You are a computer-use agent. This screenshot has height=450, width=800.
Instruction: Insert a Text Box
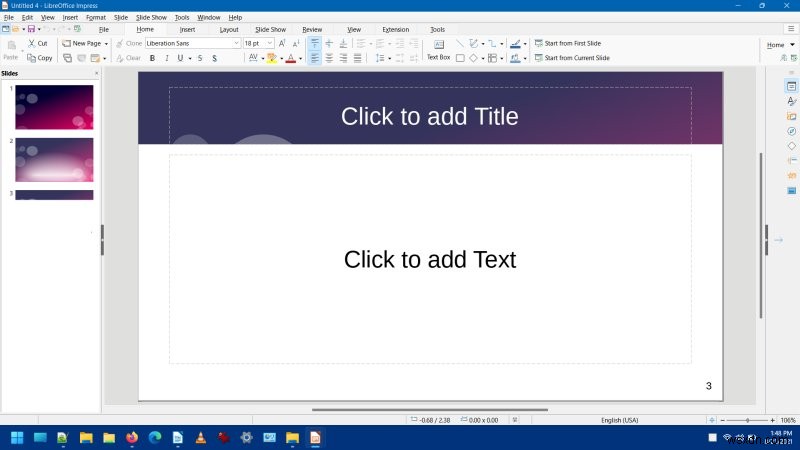pos(438,50)
